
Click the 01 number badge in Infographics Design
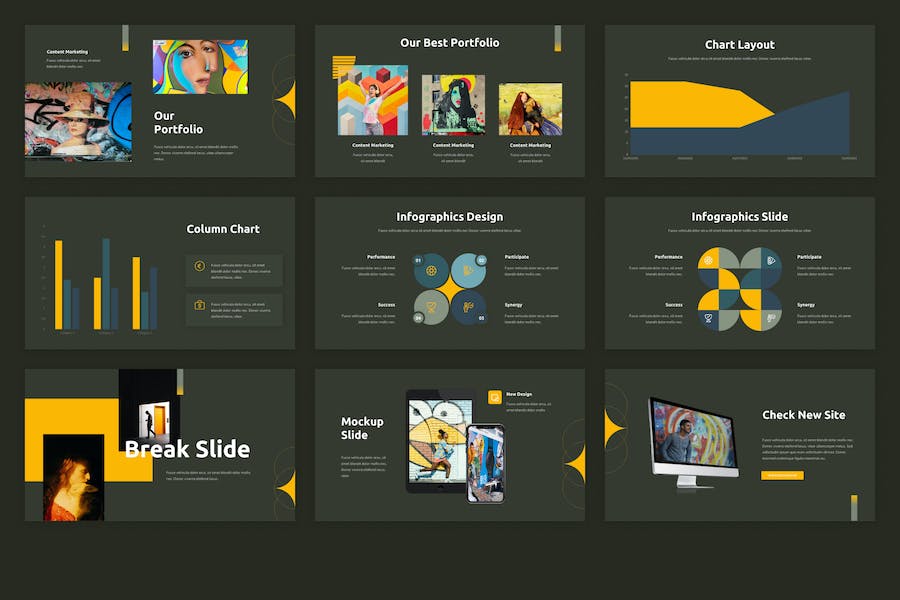click(418, 259)
